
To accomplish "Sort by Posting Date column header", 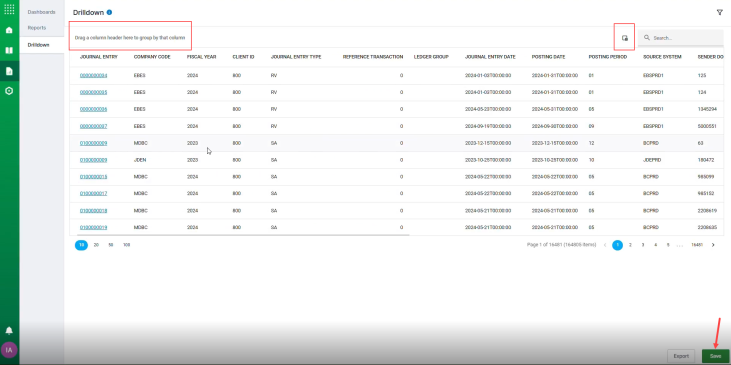I will 548,57.
